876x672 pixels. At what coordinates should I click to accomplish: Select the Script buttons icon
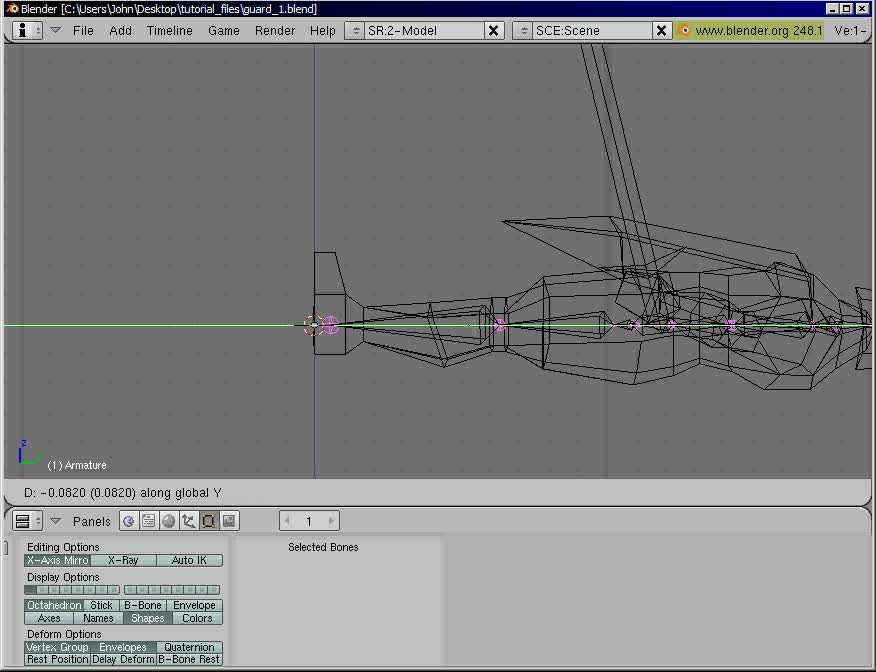[x=148, y=520]
